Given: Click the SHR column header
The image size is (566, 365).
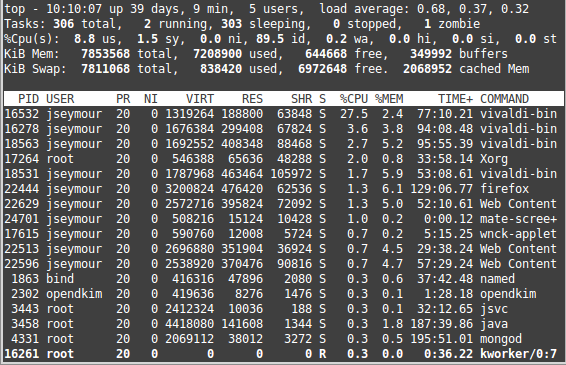Looking at the screenshot, I should 301,99.
